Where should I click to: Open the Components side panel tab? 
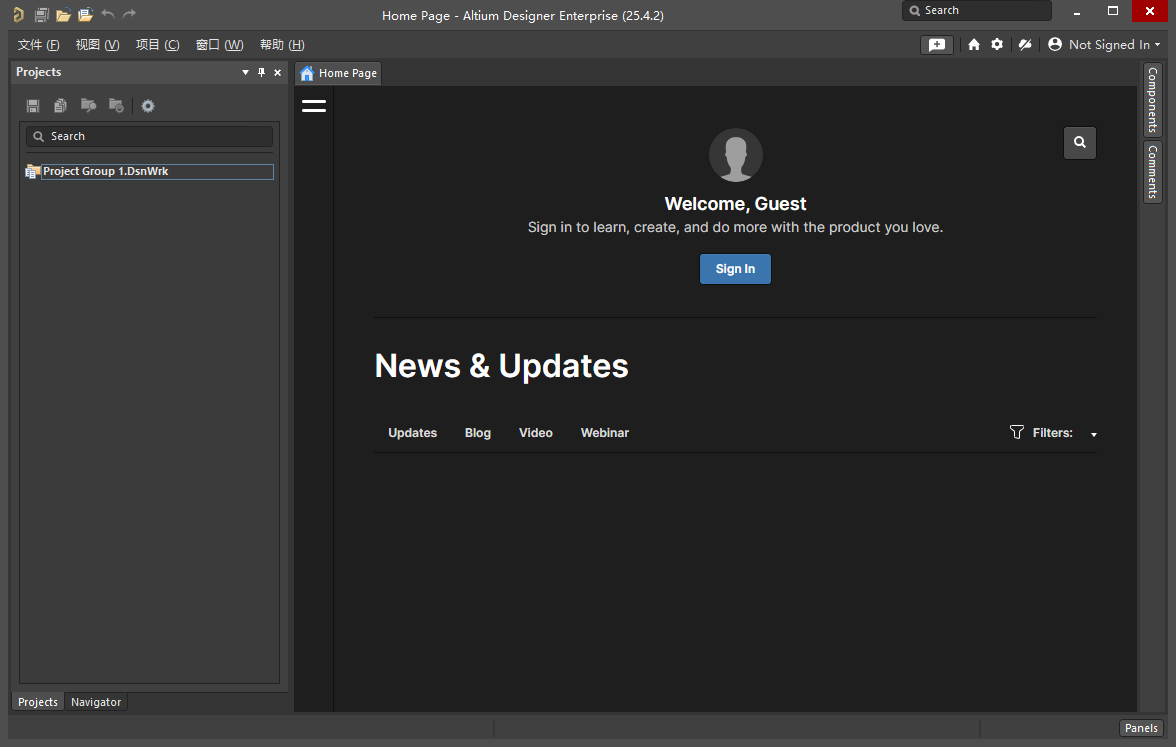[1152, 100]
